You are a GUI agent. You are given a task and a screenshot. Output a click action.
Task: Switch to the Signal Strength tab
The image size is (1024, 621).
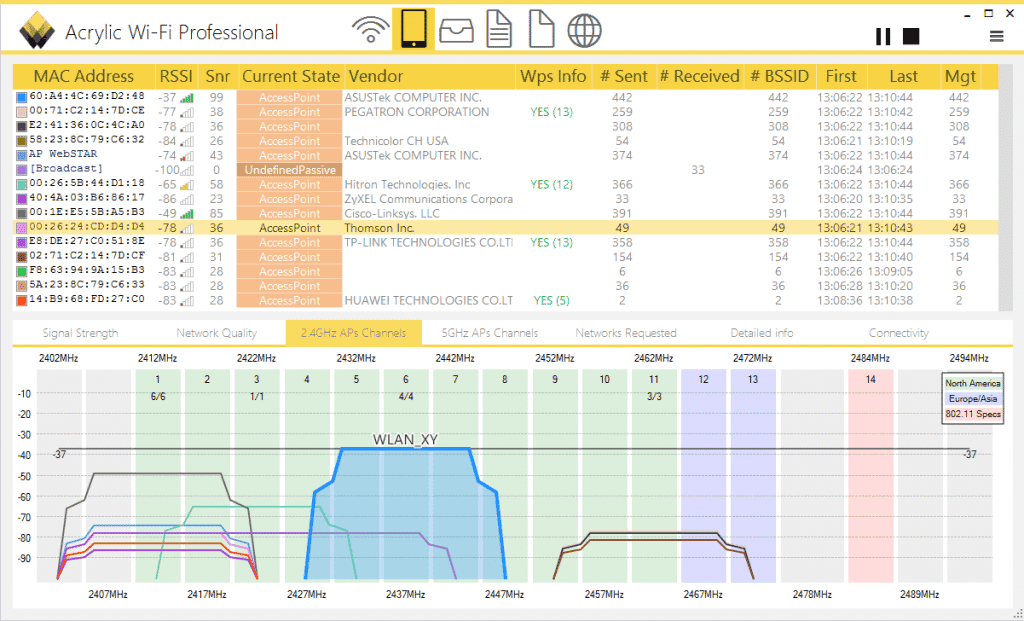pyautogui.click(x=80, y=332)
